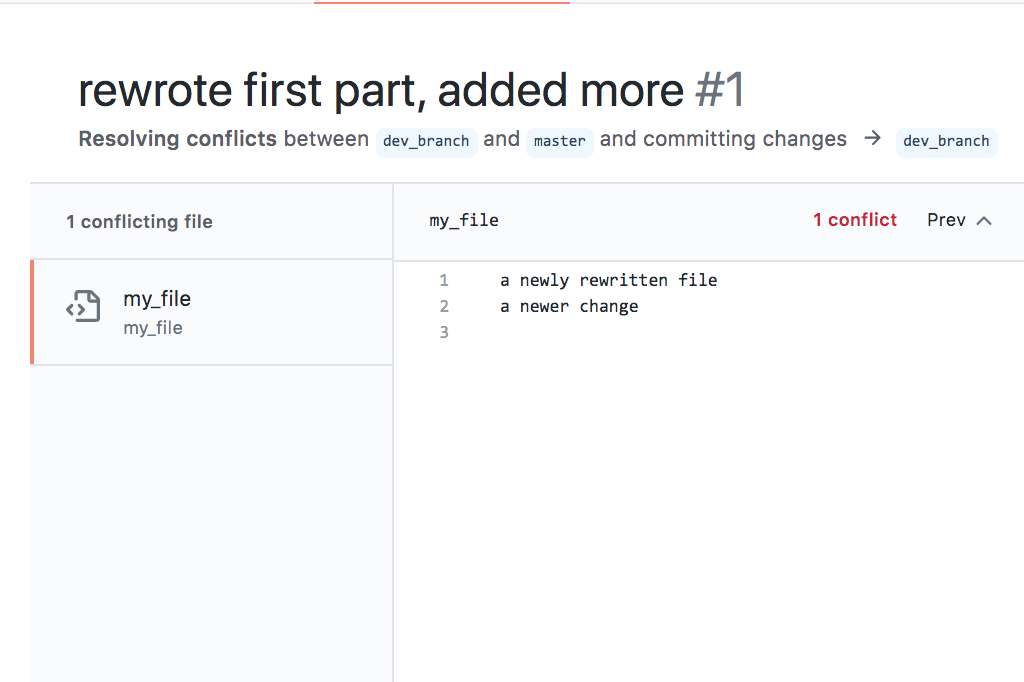1024x682 pixels.
Task: Click line number 1 in the editor gutter
Action: [444, 281]
